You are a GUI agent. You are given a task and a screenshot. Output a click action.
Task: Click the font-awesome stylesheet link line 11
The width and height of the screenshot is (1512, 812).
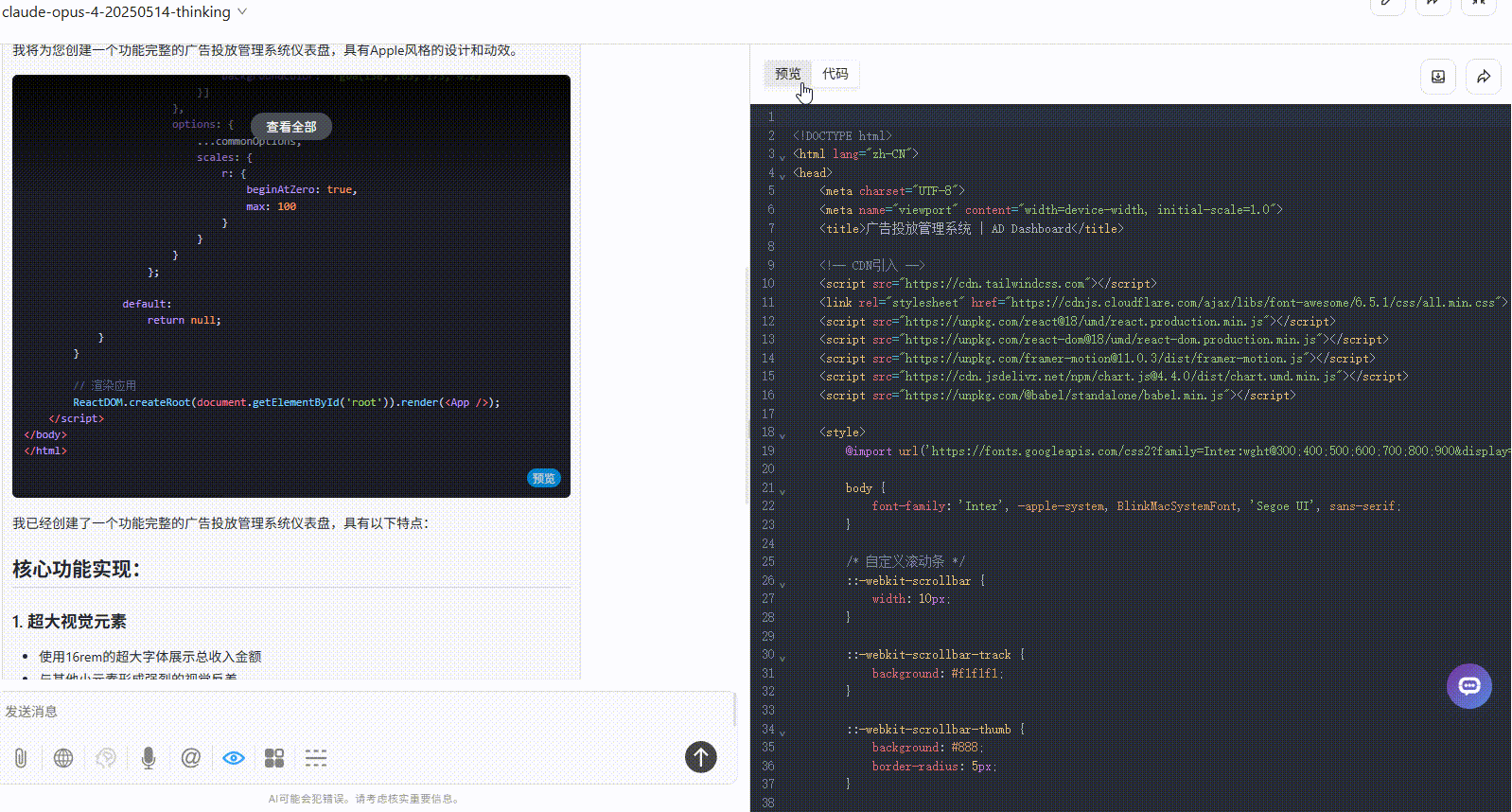tap(1164, 303)
